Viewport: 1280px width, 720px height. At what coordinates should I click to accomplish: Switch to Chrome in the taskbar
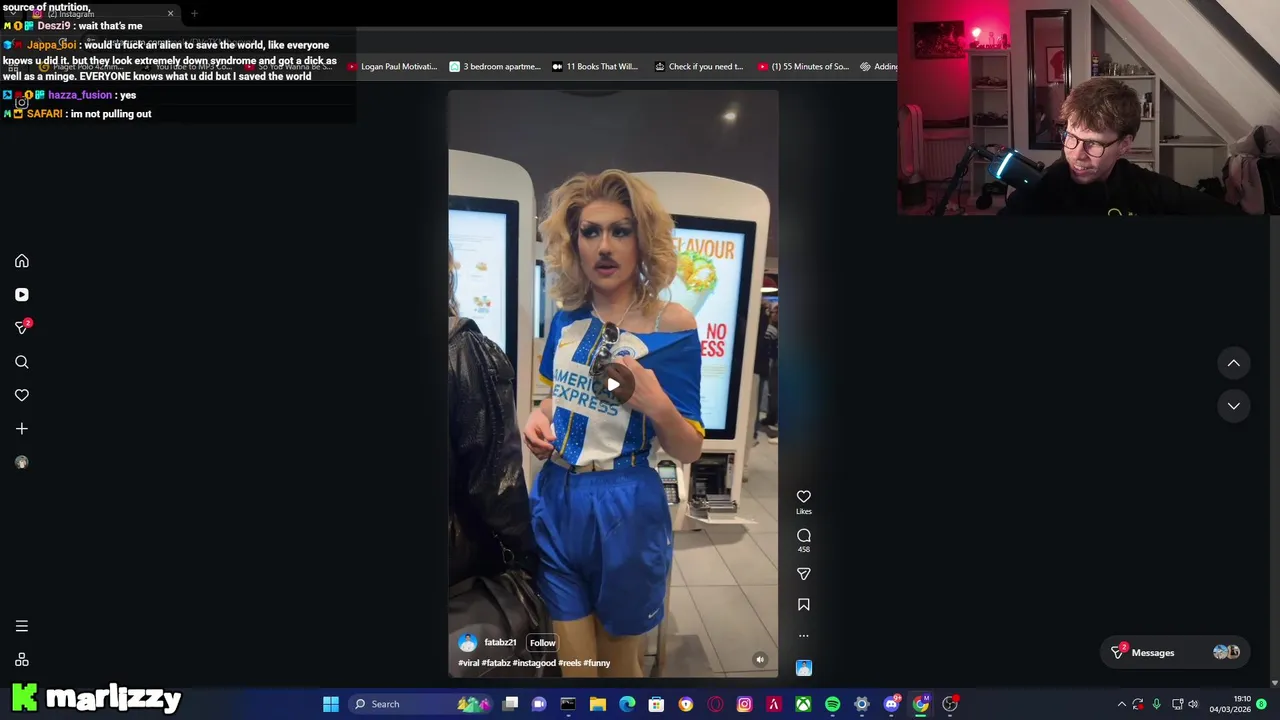(x=921, y=704)
